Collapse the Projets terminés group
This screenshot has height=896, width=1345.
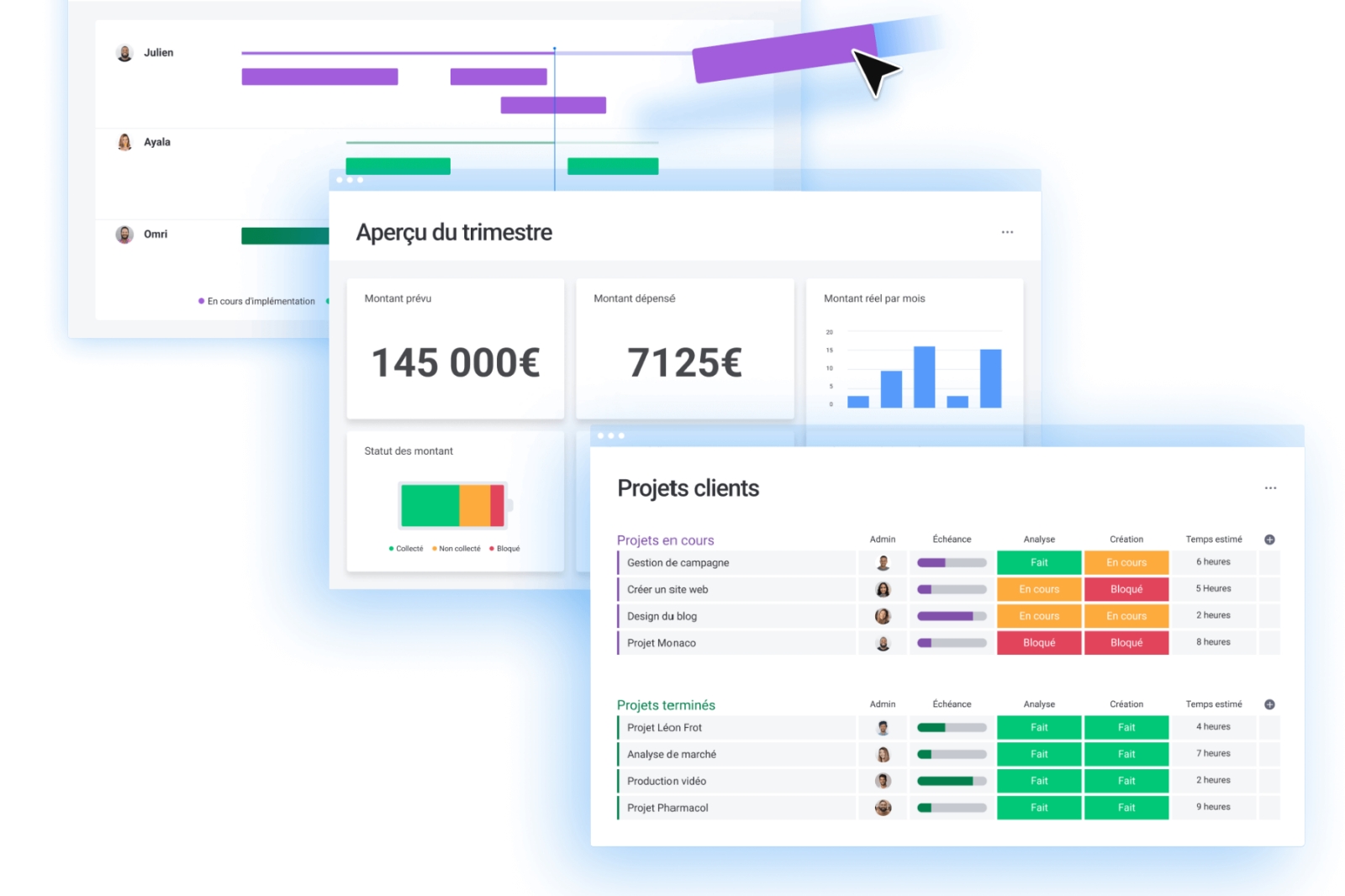coord(666,705)
